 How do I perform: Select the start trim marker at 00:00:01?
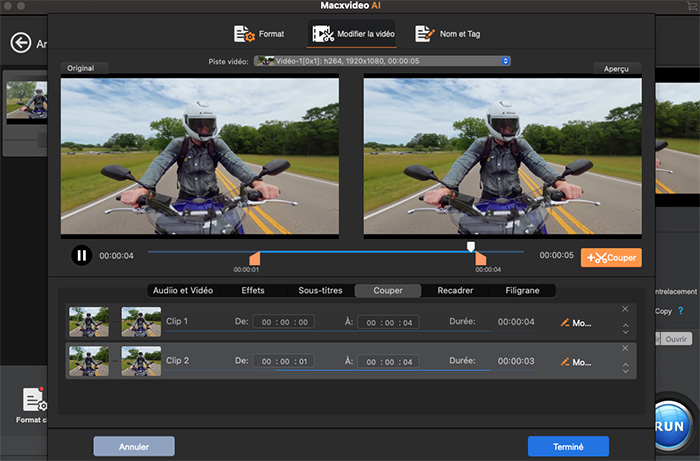coord(255,258)
